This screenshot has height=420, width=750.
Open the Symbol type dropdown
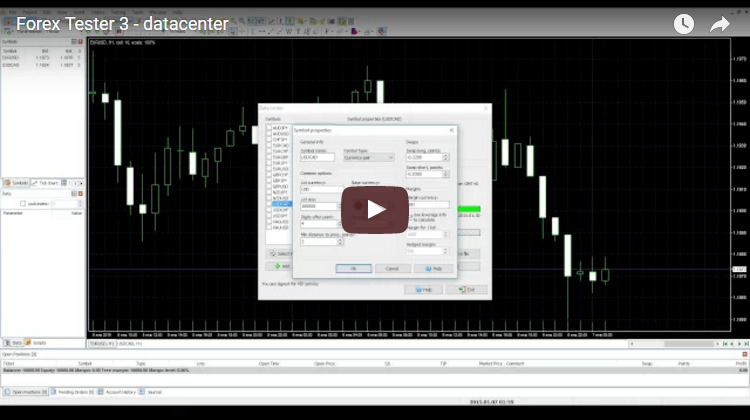[368, 157]
